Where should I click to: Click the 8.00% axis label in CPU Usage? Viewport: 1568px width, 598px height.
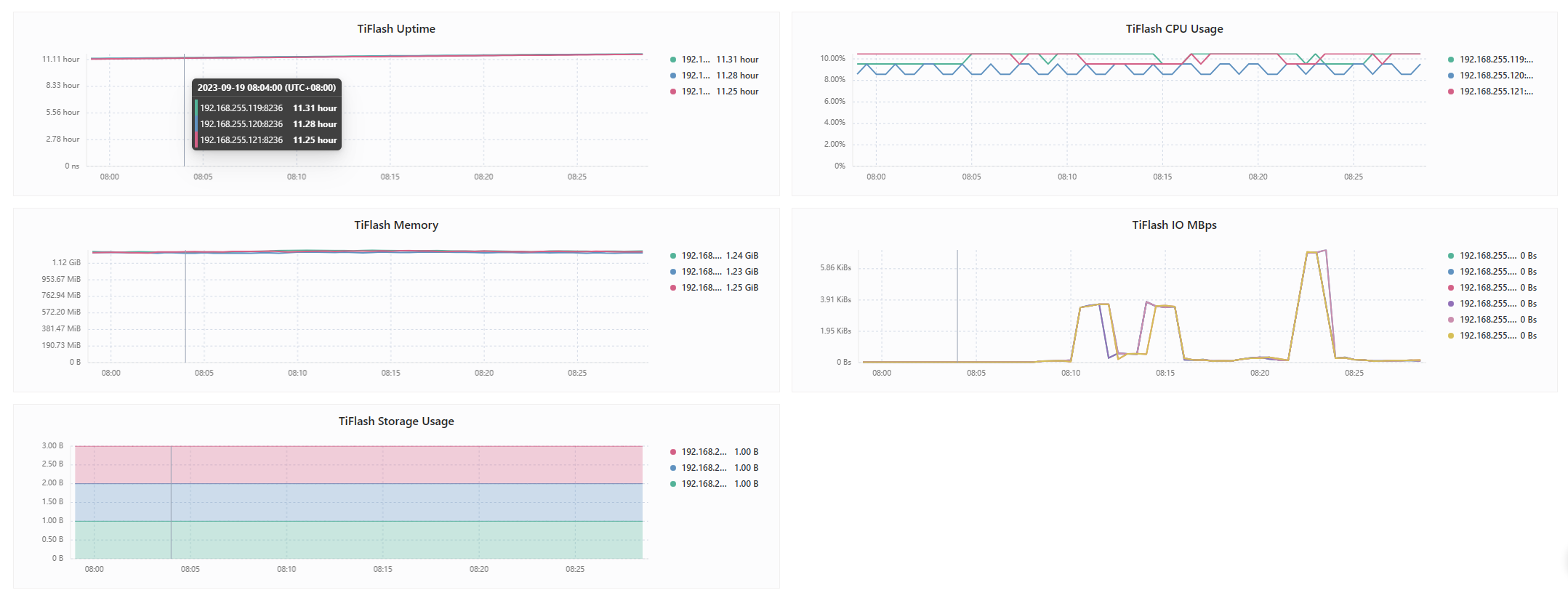(x=835, y=80)
